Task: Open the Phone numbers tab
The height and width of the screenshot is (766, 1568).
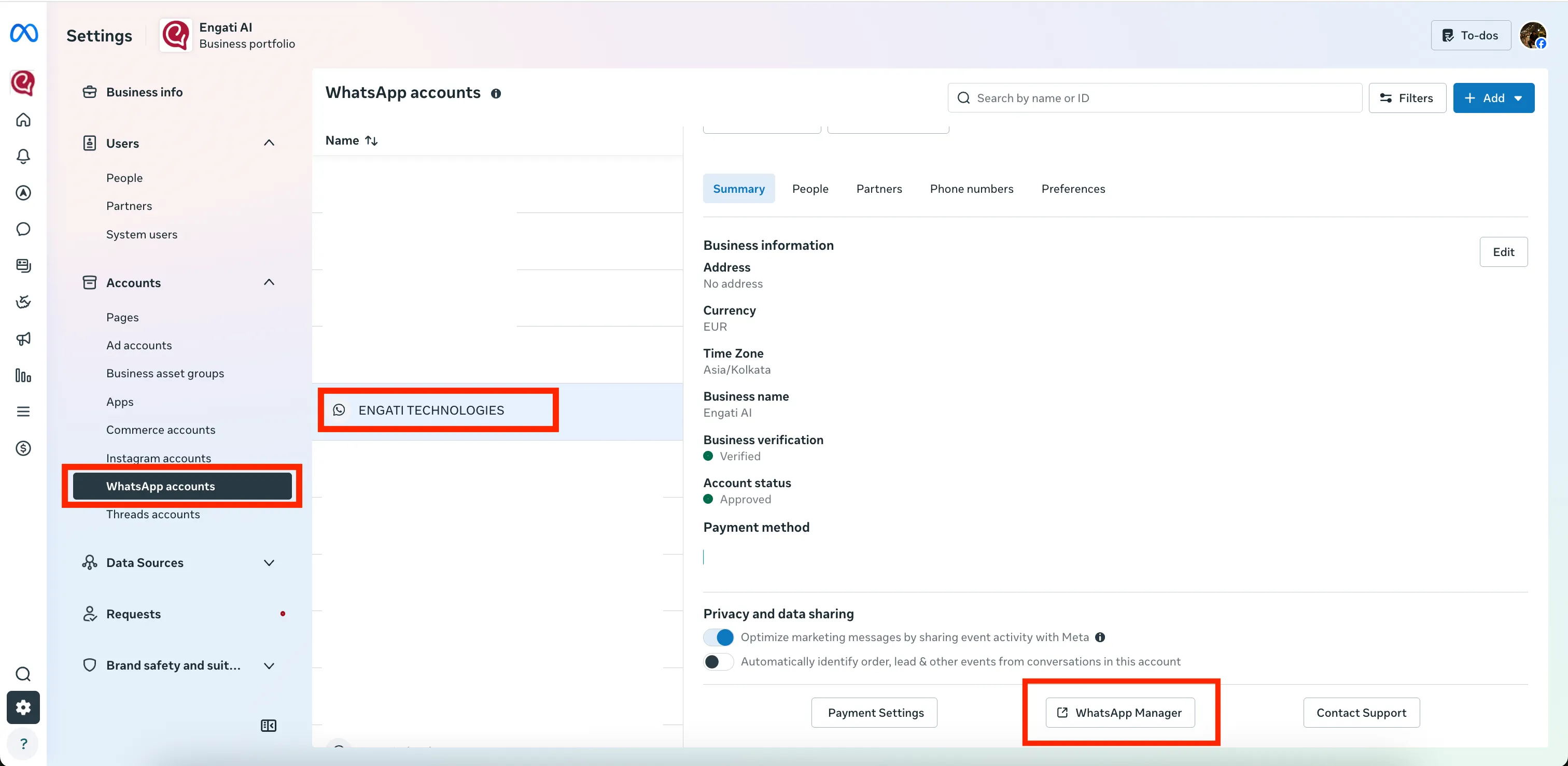Action: pyautogui.click(x=972, y=189)
